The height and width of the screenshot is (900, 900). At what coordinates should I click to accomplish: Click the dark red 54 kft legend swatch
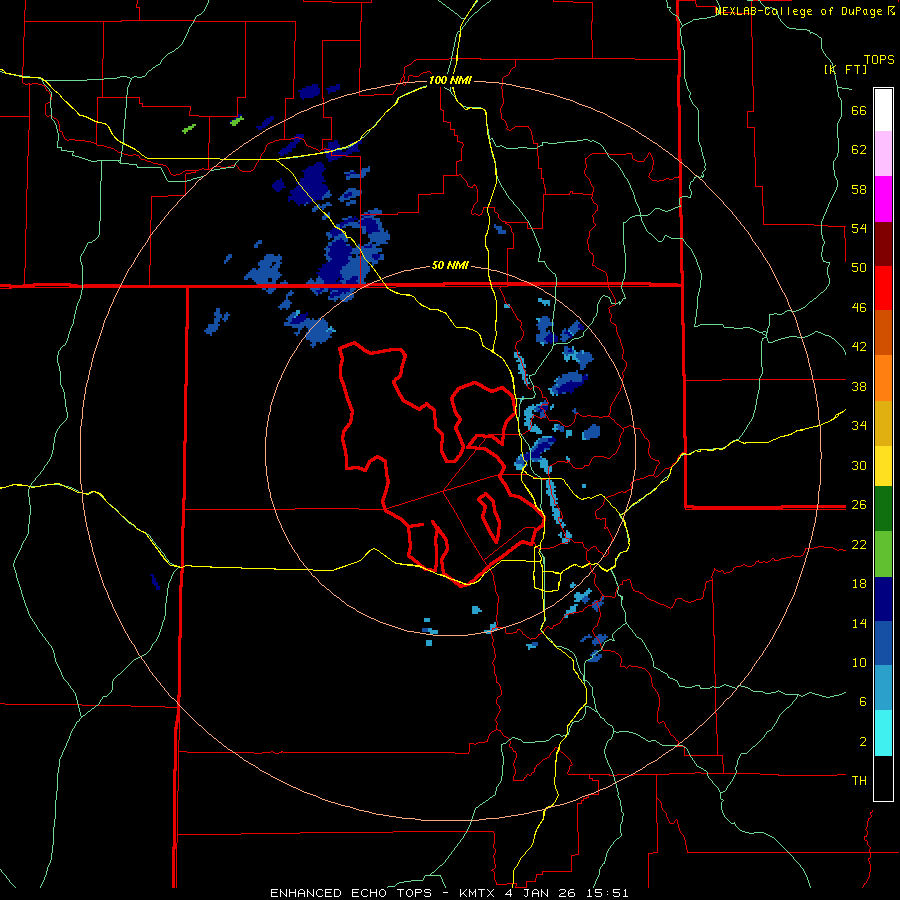(883, 244)
